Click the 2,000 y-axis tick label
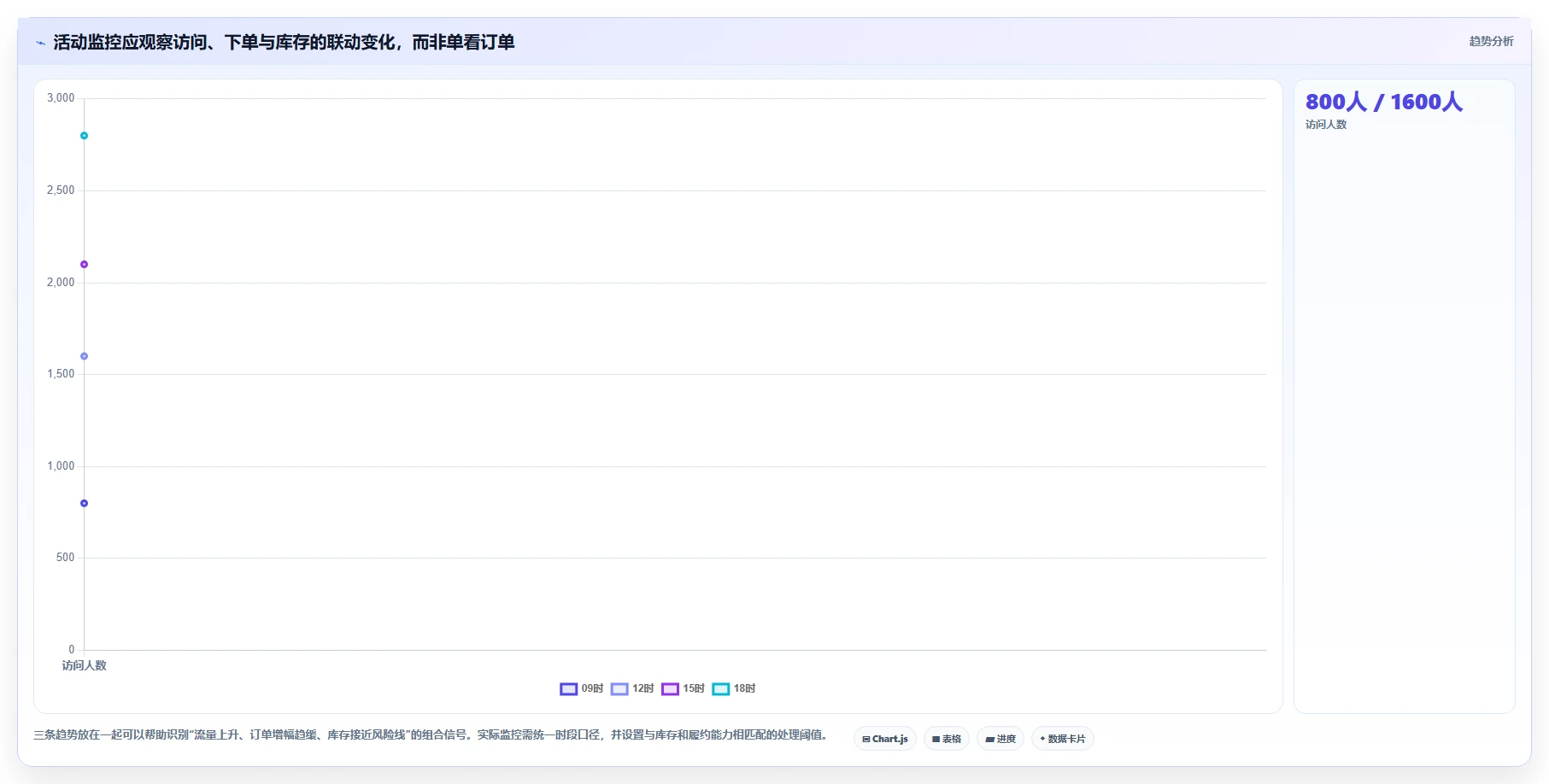1549x784 pixels. 61,282
